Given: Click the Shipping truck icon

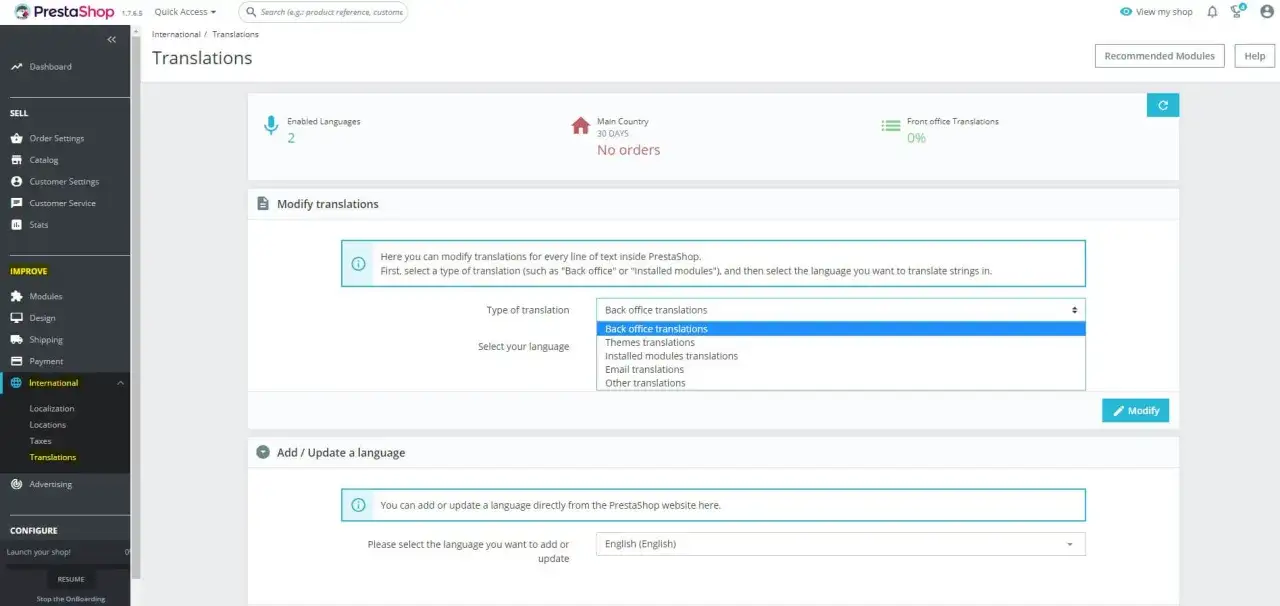Looking at the screenshot, I should click(16, 340).
